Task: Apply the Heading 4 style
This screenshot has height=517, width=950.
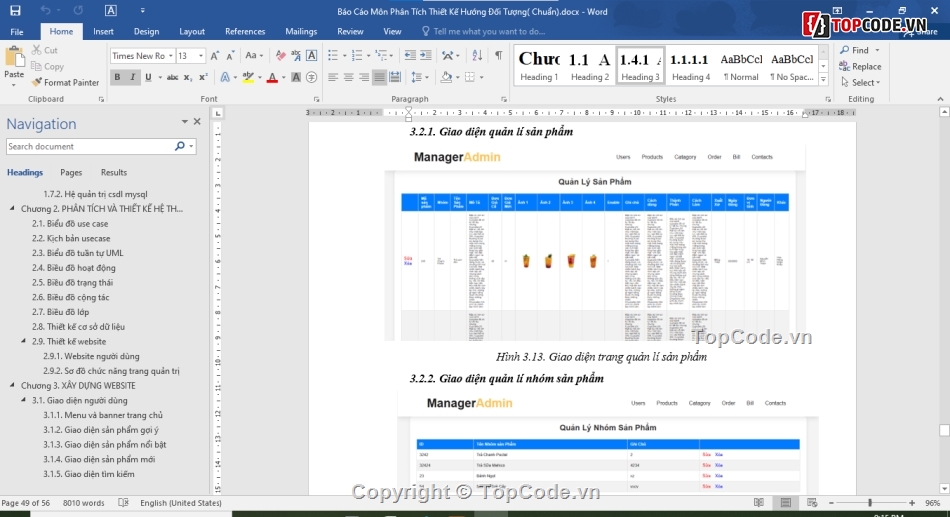Action: click(691, 65)
